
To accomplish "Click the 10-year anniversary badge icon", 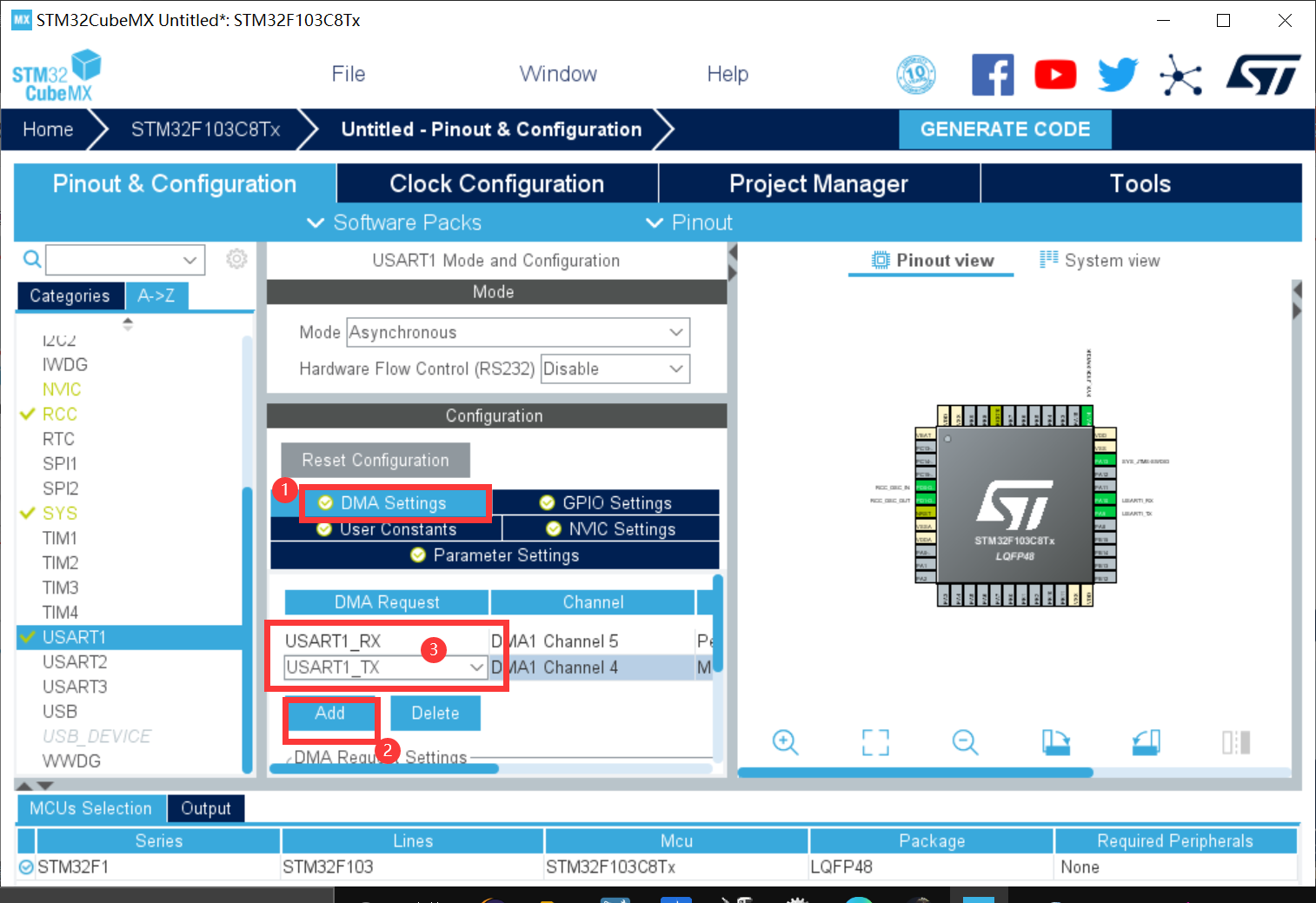I will [x=916, y=75].
